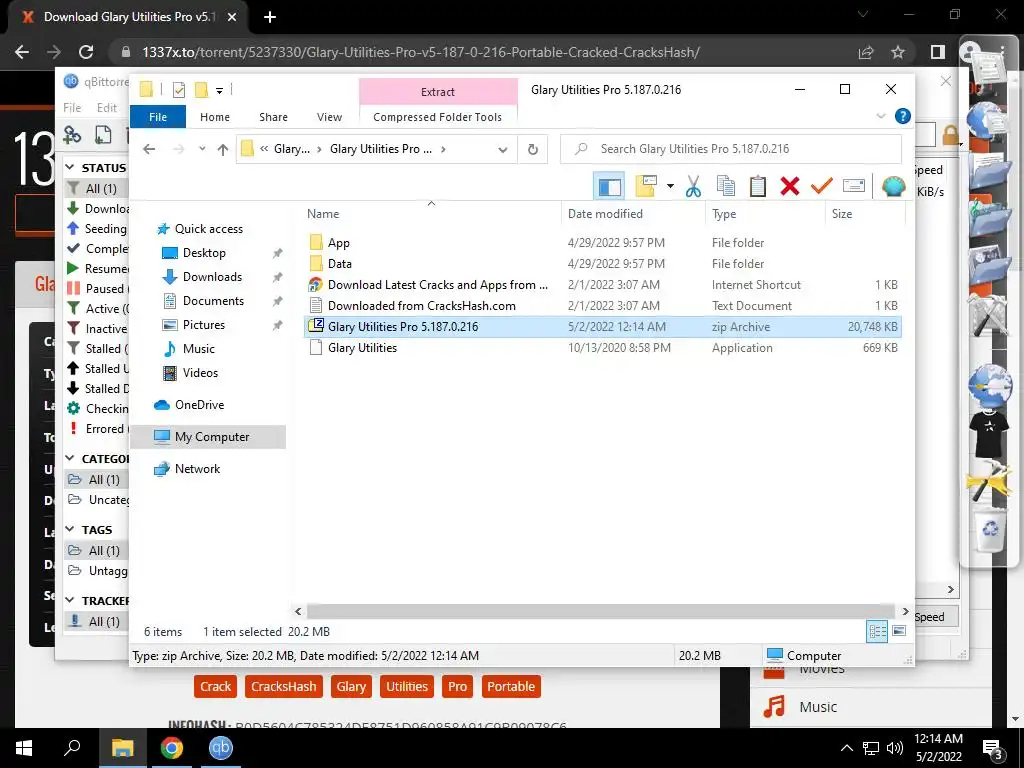Click the Properties quick access checkmark icon

point(178,89)
